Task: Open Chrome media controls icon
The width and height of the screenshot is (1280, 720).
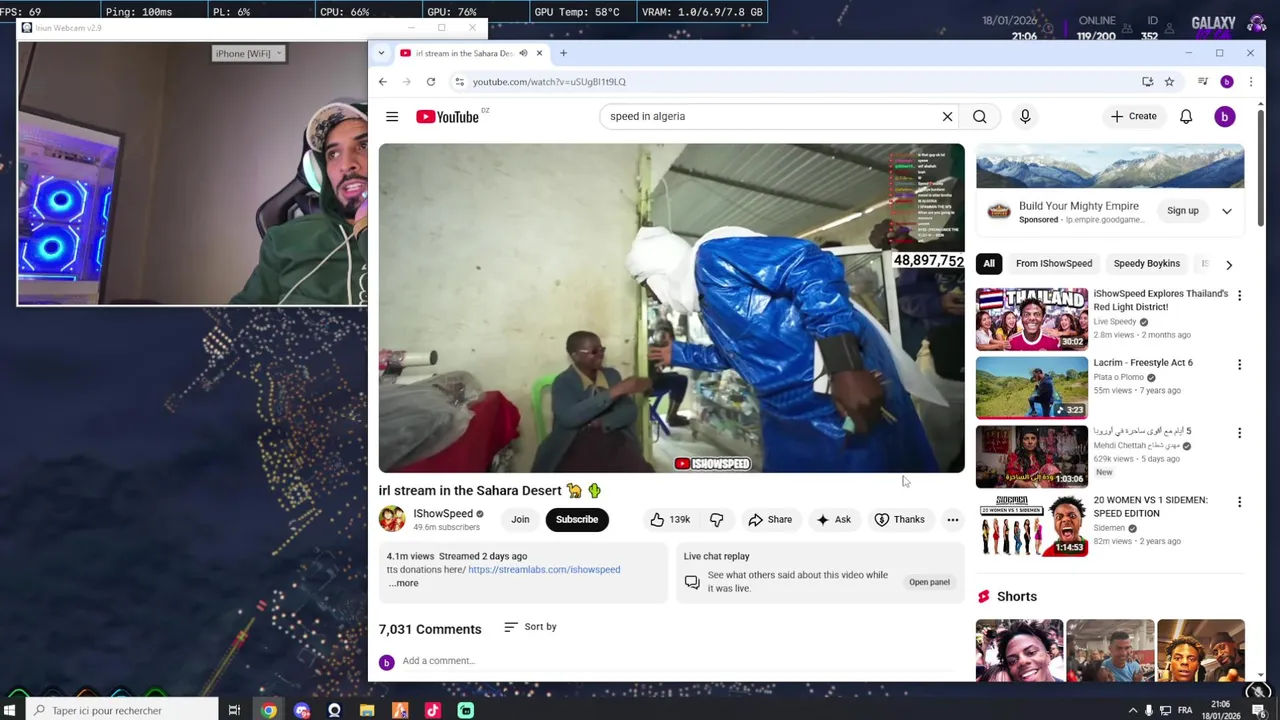Action: (x=1203, y=82)
